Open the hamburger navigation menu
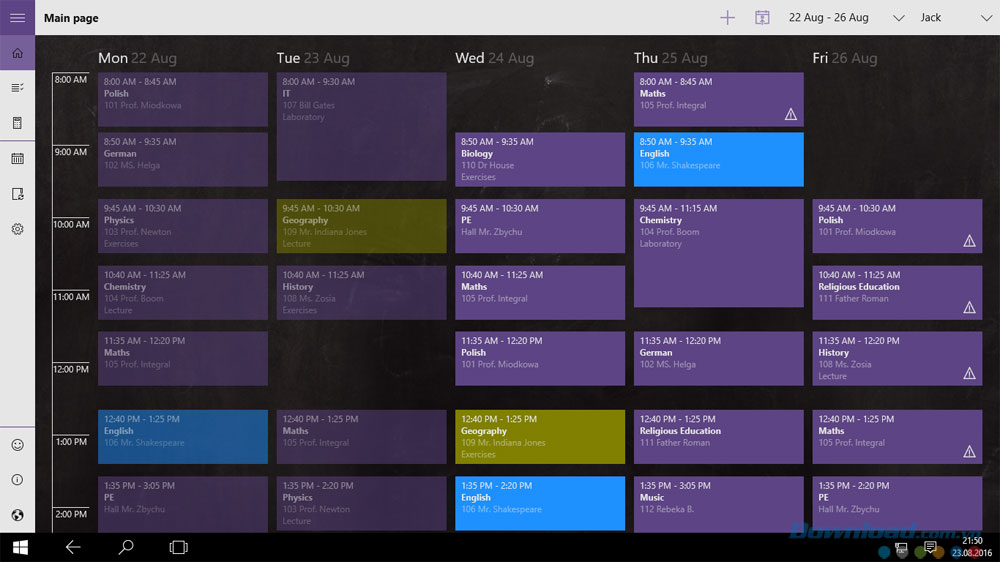This screenshot has height=562, width=1000. pyautogui.click(x=17, y=17)
